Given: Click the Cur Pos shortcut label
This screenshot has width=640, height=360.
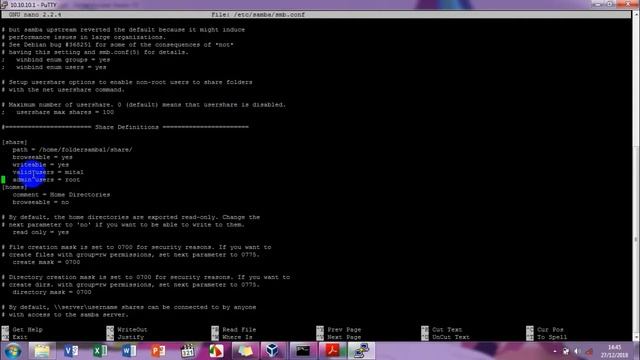Looking at the screenshot, I should click(550, 329).
